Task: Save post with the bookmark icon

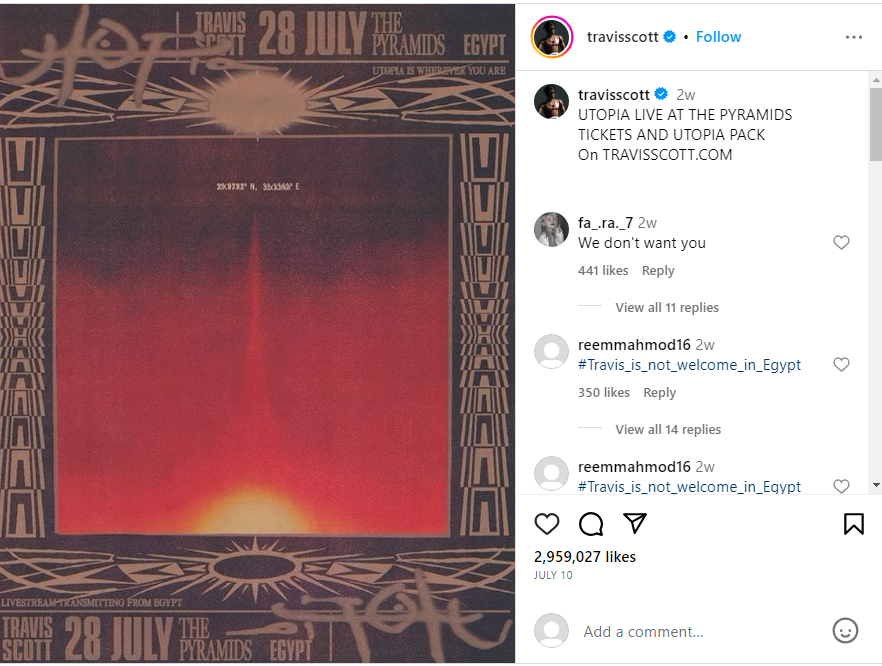Action: (853, 524)
